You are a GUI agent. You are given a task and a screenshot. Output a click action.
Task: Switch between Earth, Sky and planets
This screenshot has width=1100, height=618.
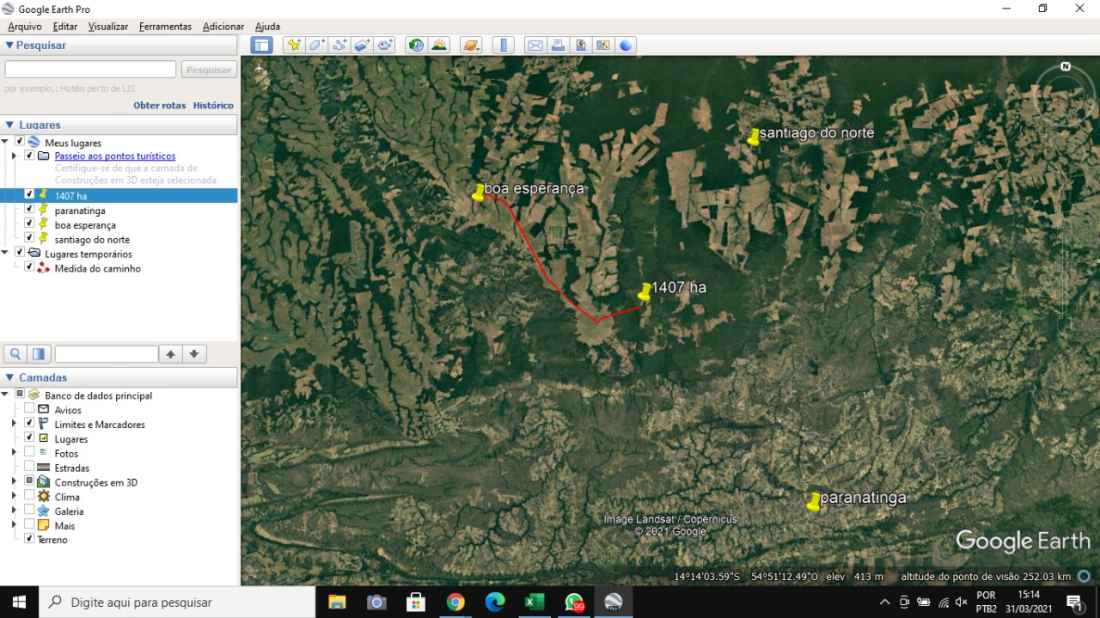pos(471,46)
